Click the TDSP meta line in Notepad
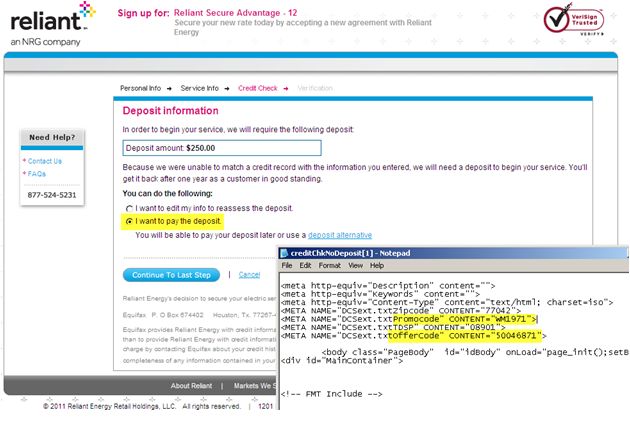 (x=393, y=327)
